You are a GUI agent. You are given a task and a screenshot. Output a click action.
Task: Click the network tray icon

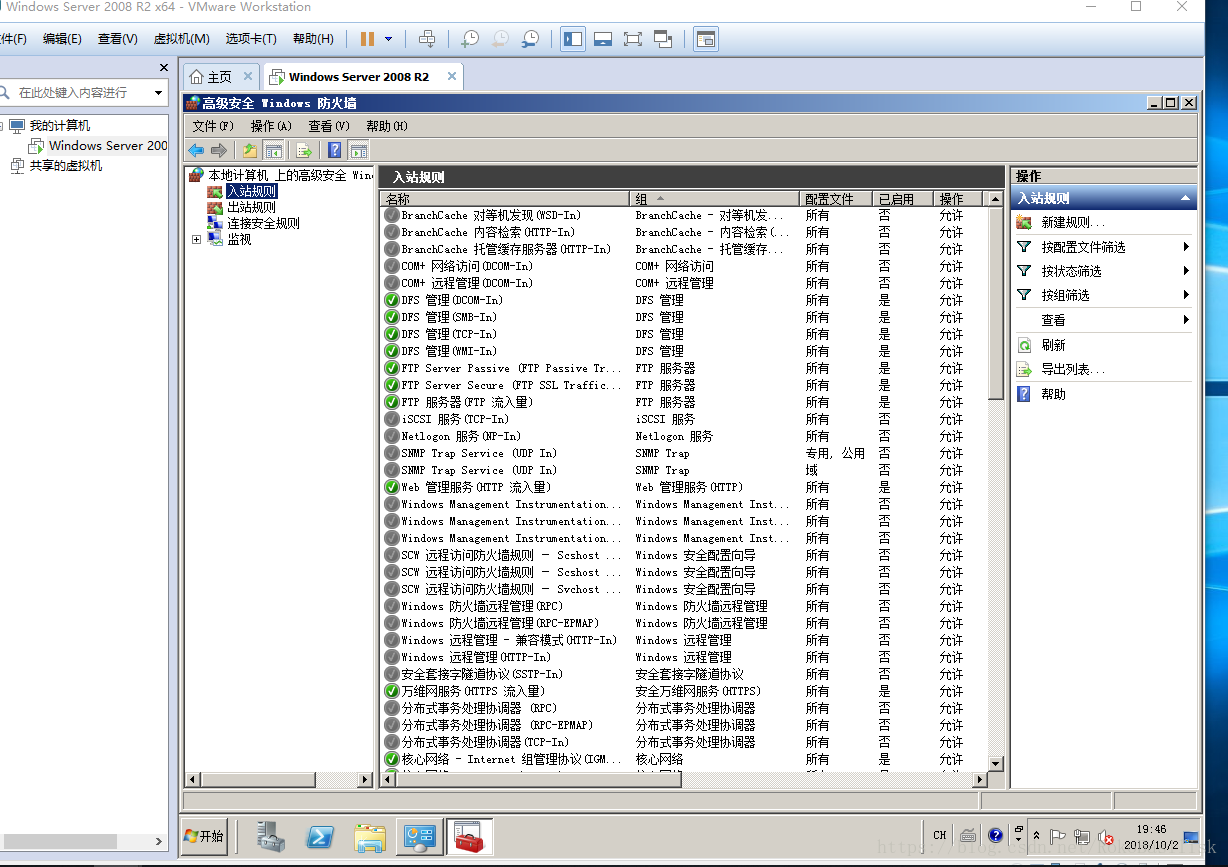1081,836
